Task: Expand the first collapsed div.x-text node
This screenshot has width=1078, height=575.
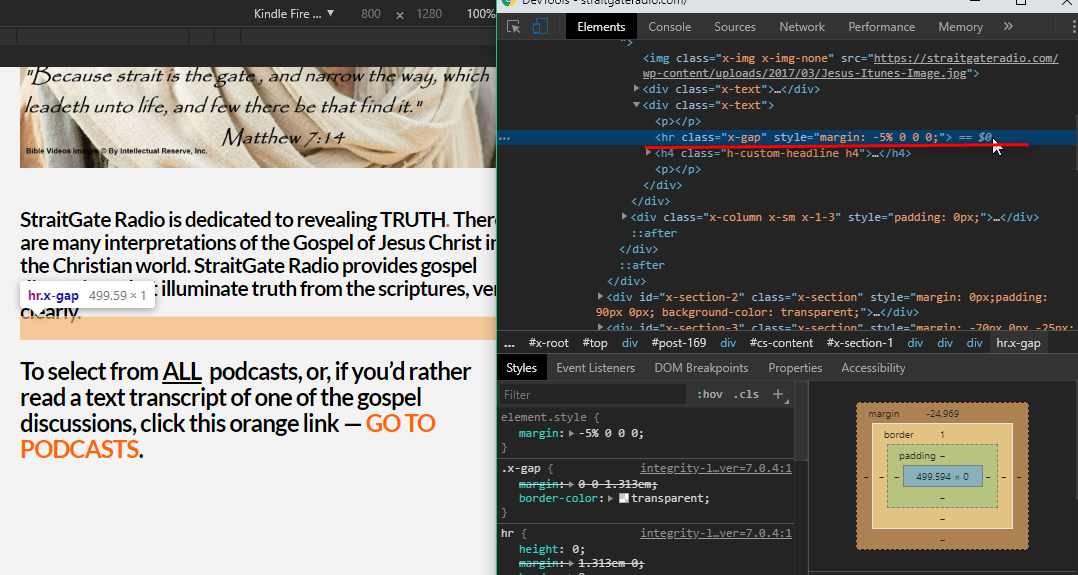Action: click(x=637, y=89)
